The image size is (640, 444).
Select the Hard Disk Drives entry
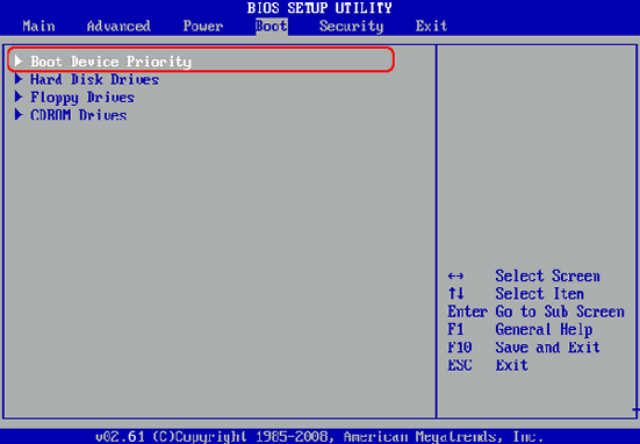coord(94,79)
